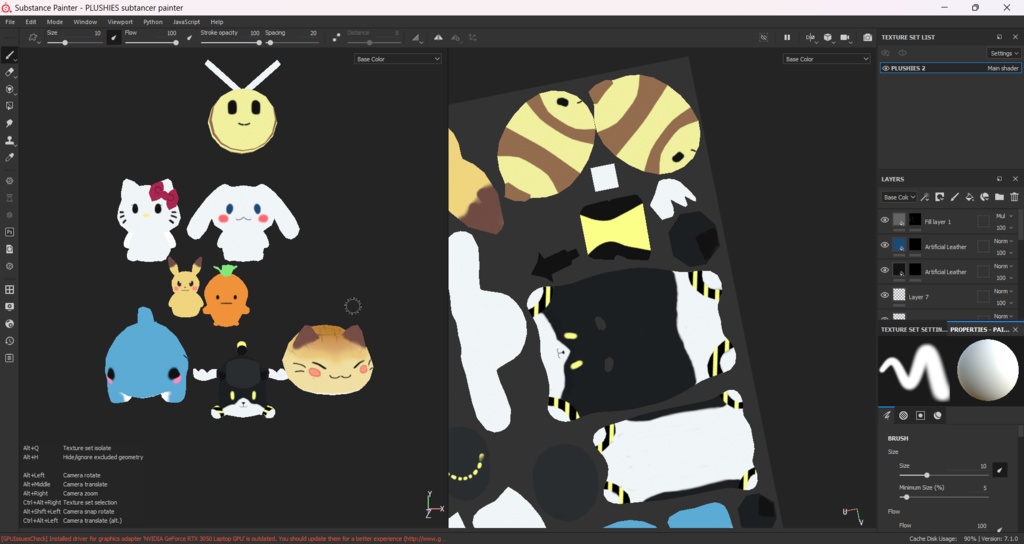Screen dimensions: 1024x544
Task: Toggle flow pen pressure icon next to Flow slider
Action: pyautogui.click(x=189, y=38)
